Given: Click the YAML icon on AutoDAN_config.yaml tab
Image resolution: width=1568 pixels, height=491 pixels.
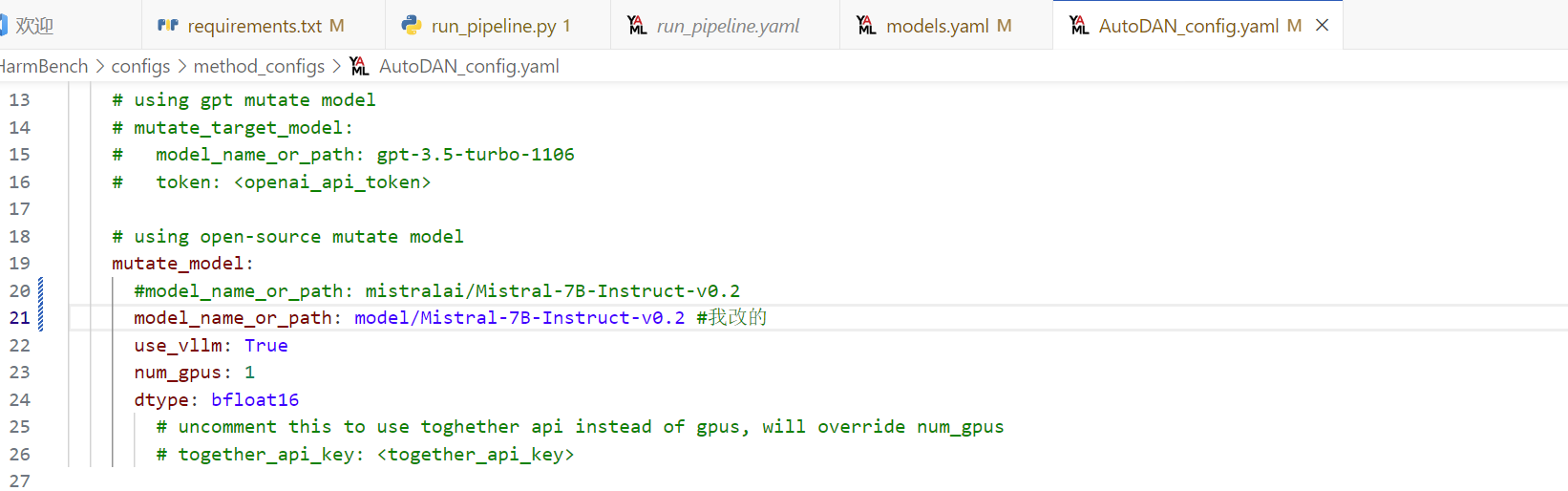Looking at the screenshot, I should point(1079,26).
